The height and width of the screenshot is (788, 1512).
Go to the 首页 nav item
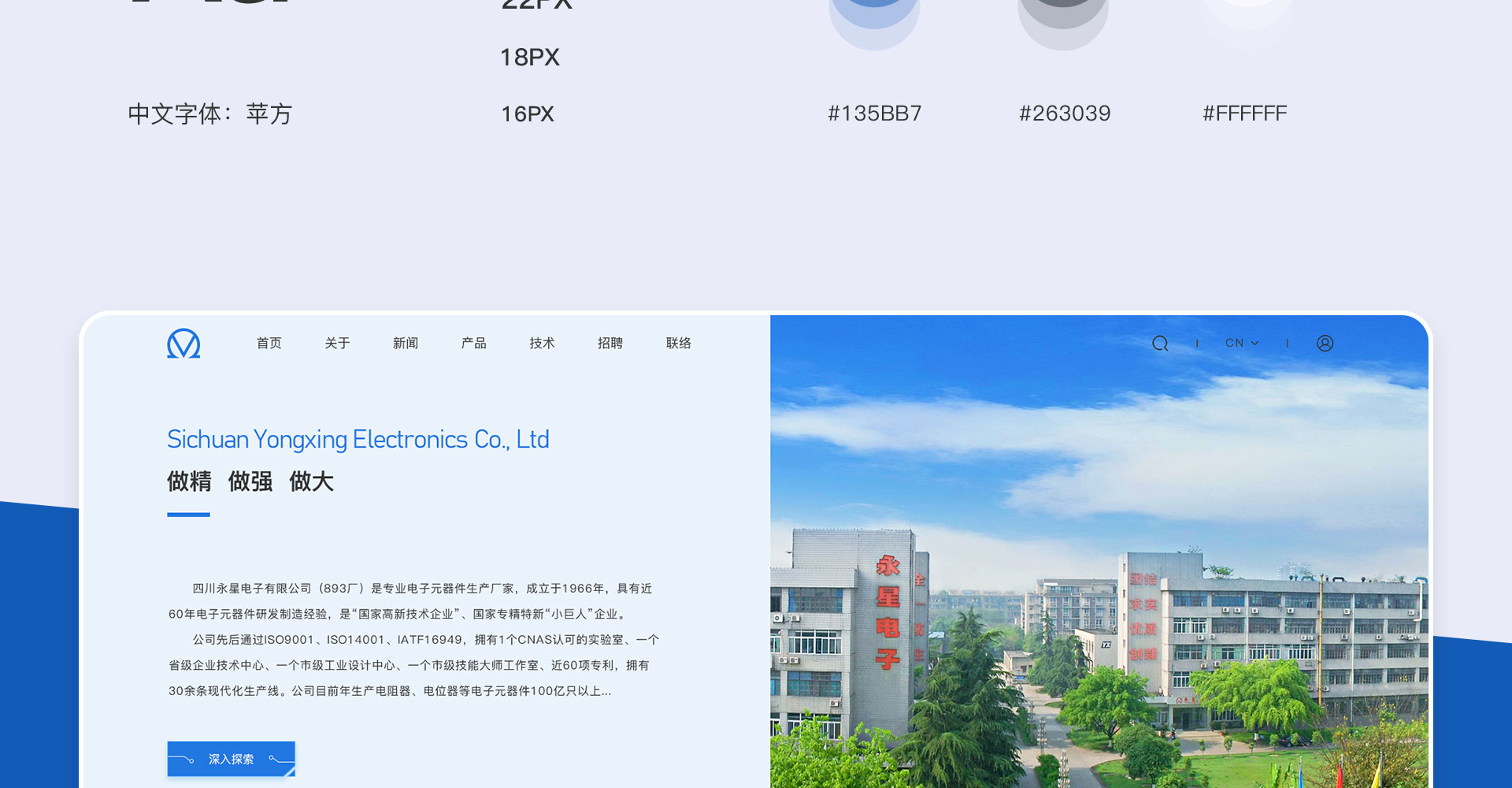(x=269, y=344)
